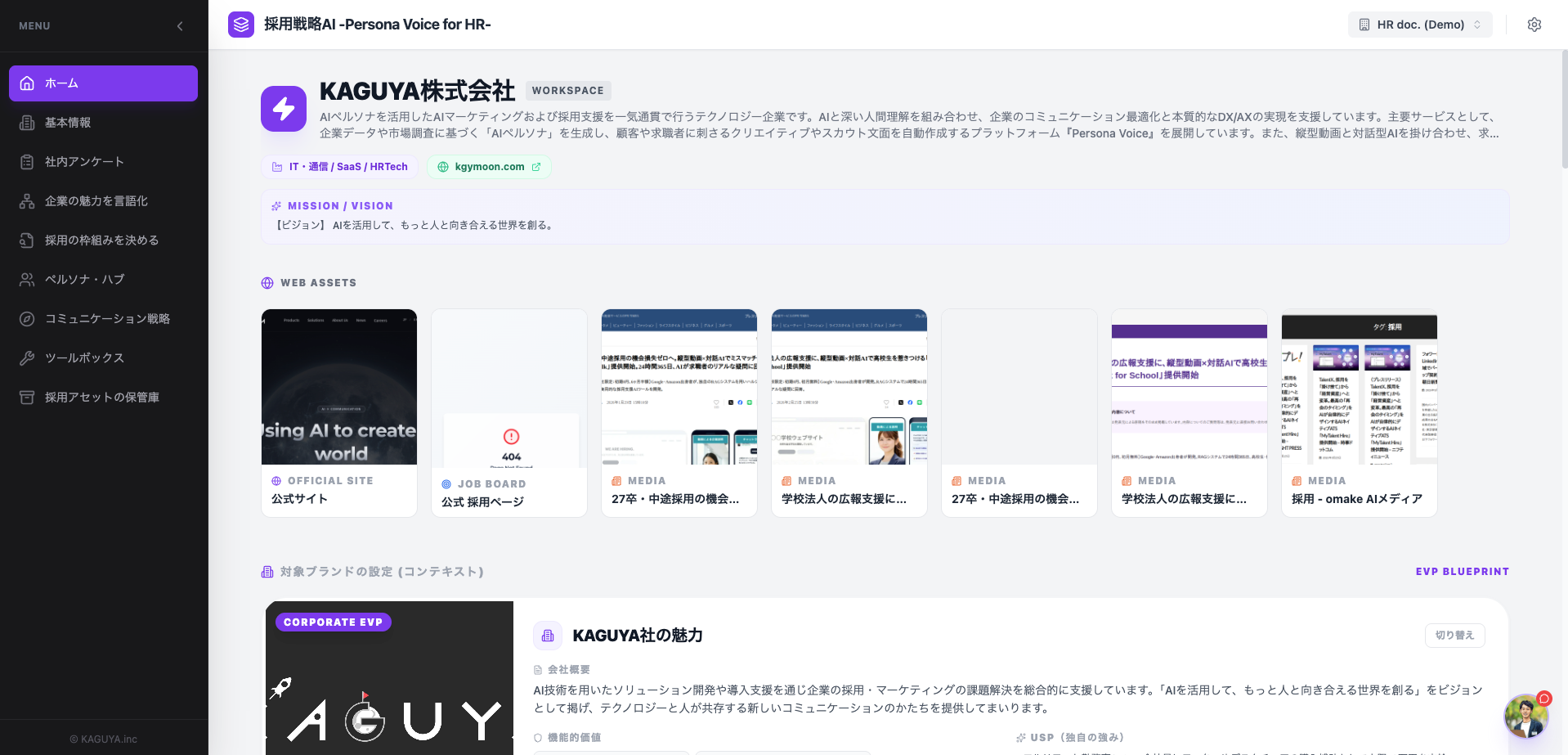1568x755 pixels.
Task: Open the 公式サイト official site thumbnail
Action: (339, 413)
